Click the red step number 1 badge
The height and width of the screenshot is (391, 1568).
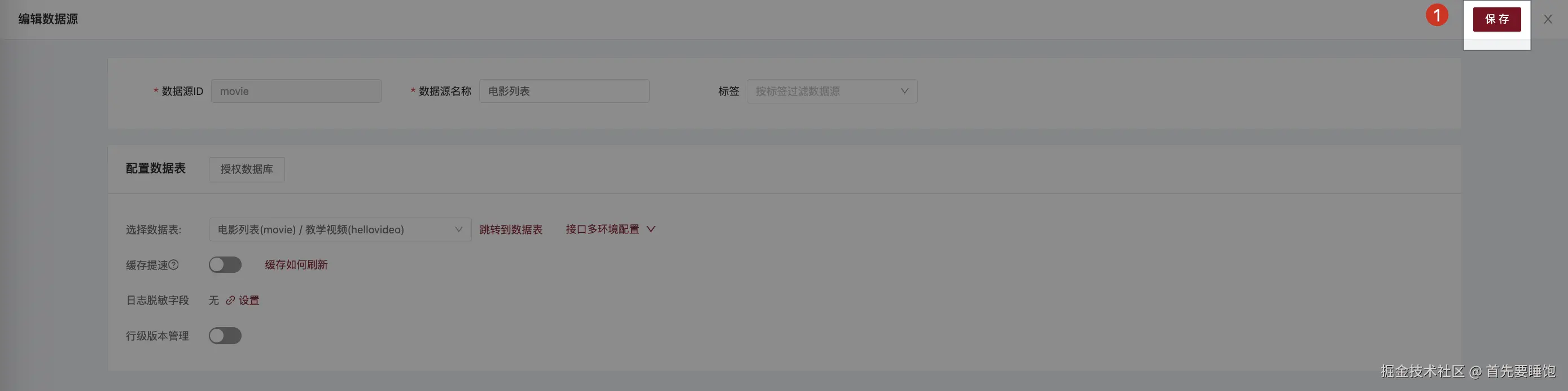click(1437, 15)
